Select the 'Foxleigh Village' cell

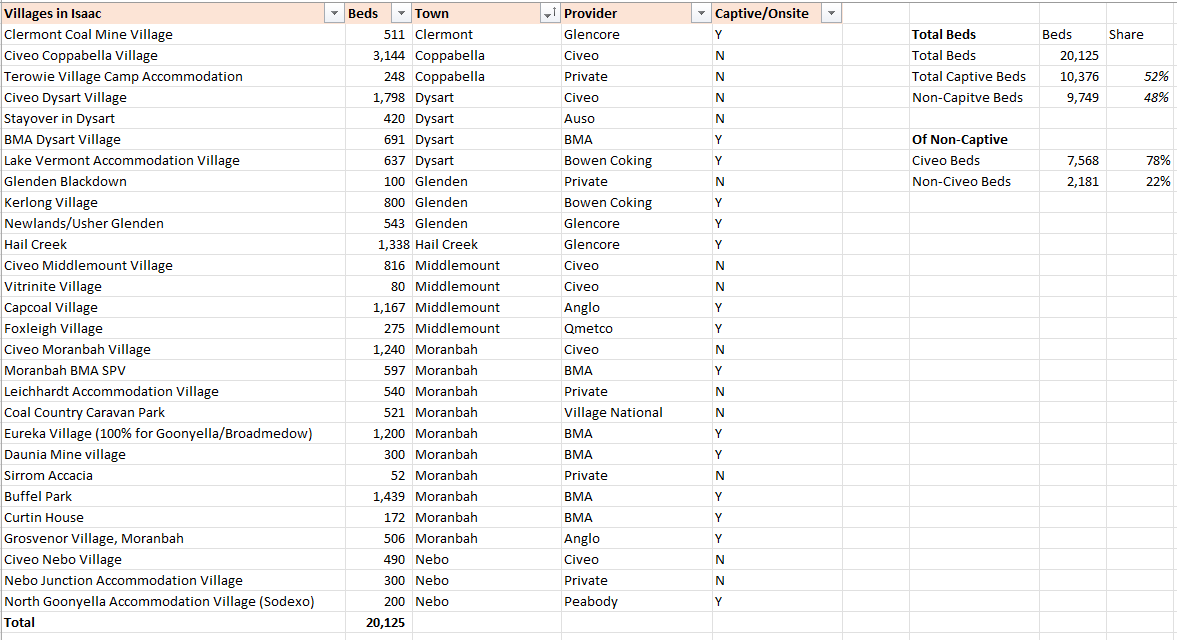click(173, 329)
